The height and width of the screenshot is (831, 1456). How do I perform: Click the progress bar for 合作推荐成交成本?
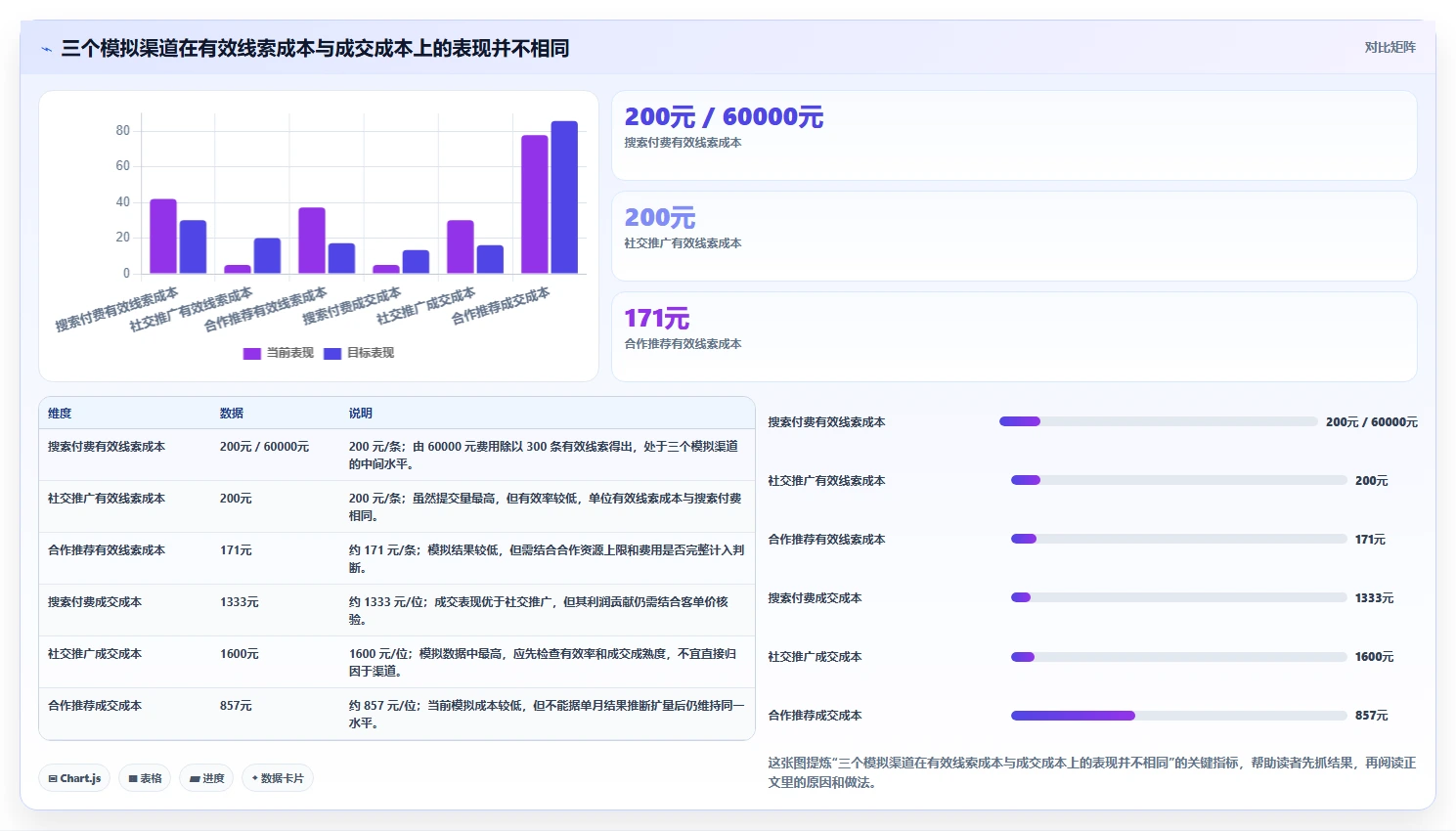(1179, 716)
